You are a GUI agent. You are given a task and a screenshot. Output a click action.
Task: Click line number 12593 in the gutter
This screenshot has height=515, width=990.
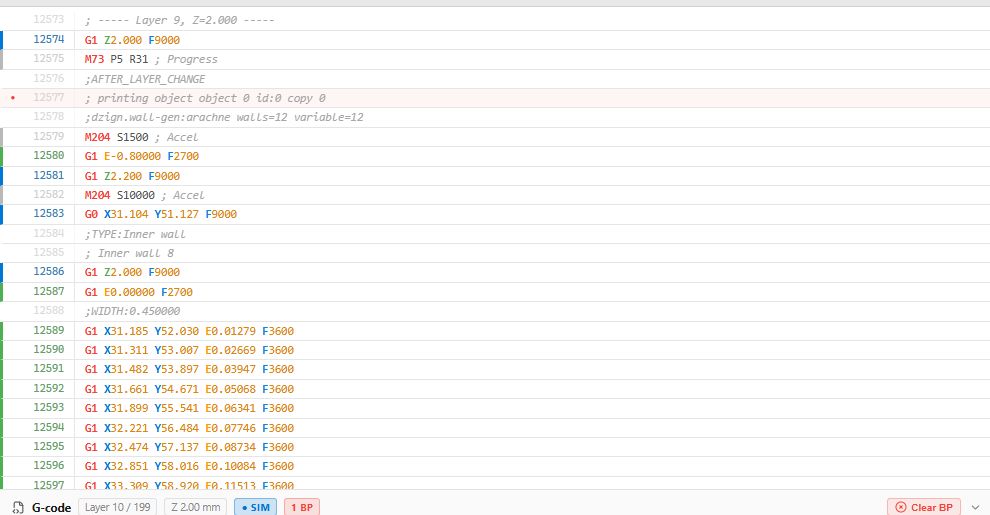point(49,407)
